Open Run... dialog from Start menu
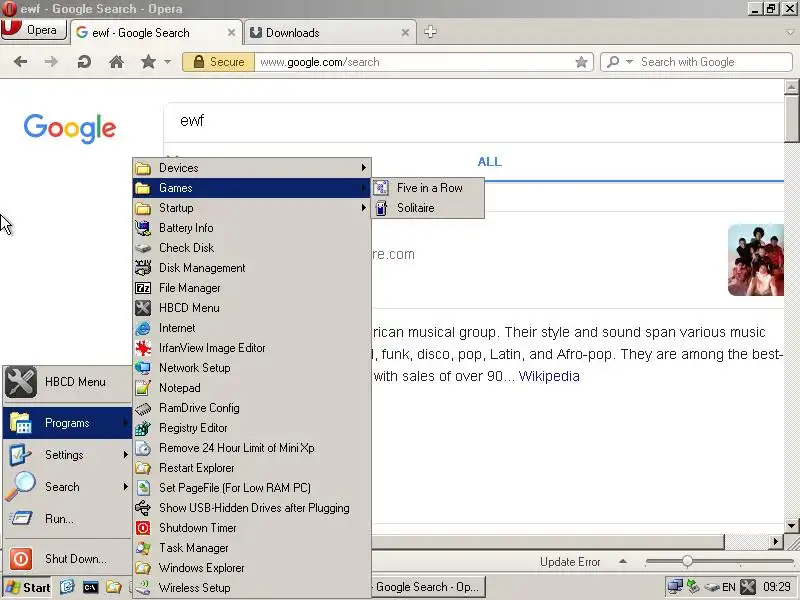This screenshot has width=800, height=600. click(x=67, y=519)
